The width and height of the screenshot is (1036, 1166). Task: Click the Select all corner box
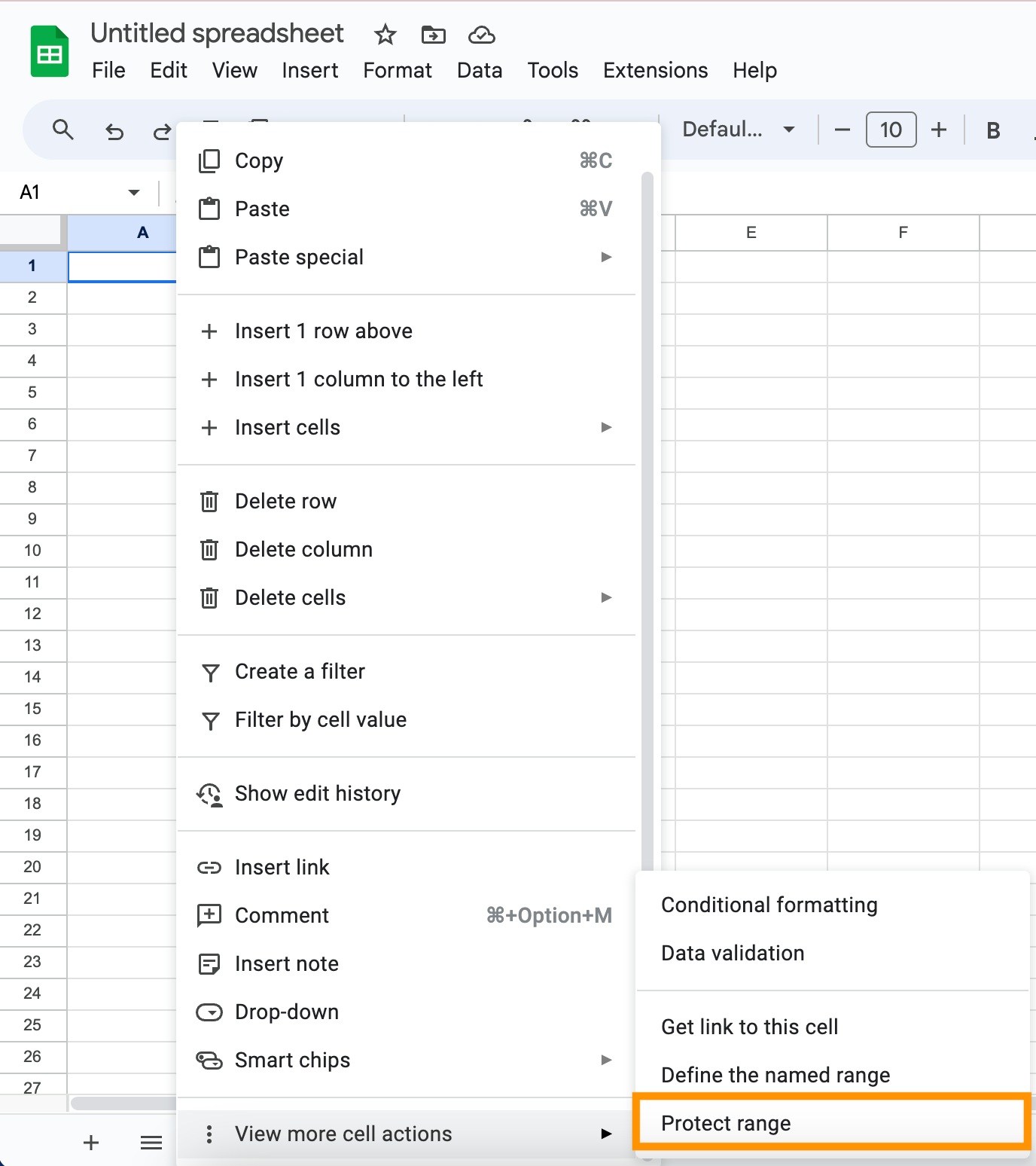32,231
